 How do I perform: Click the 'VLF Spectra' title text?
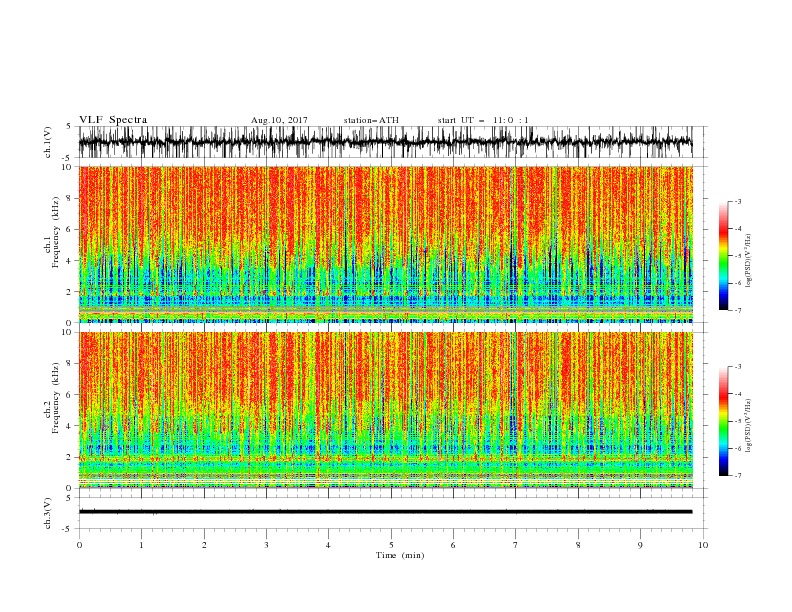(113, 120)
